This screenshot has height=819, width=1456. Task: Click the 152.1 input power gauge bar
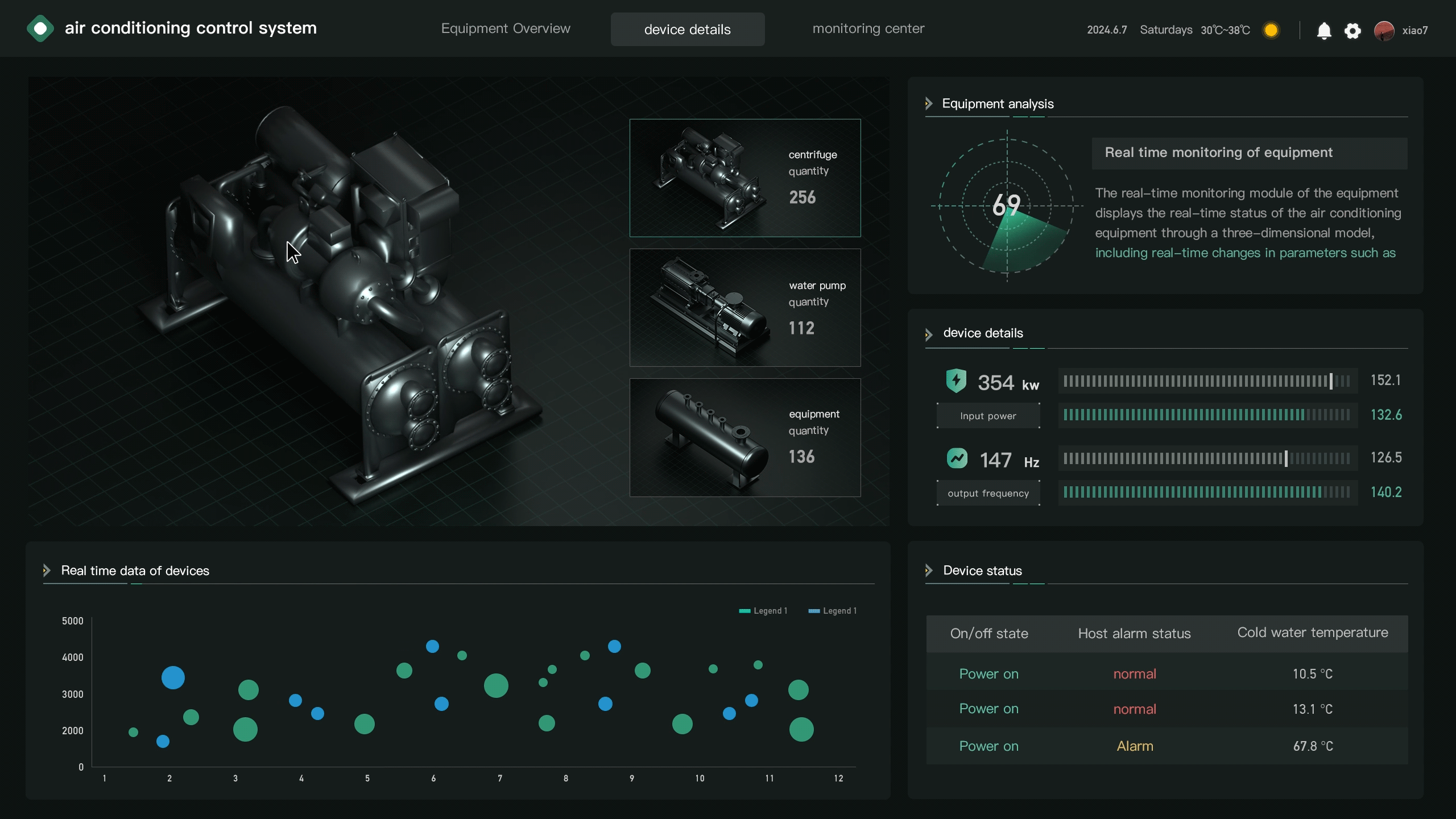[x=1207, y=381]
